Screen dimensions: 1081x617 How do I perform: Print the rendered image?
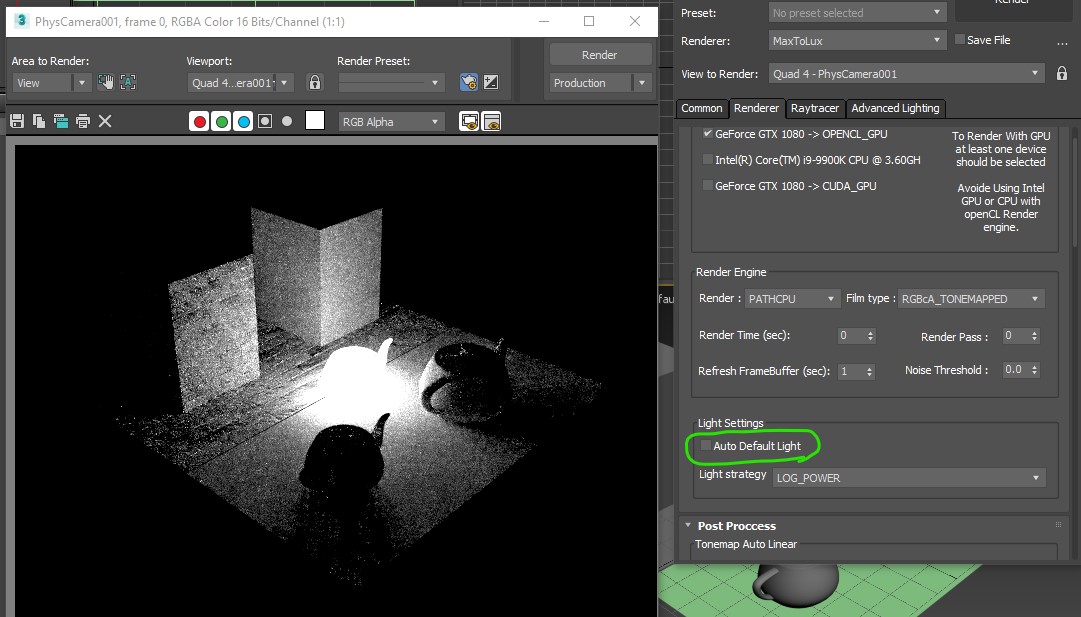pyautogui.click(x=83, y=121)
